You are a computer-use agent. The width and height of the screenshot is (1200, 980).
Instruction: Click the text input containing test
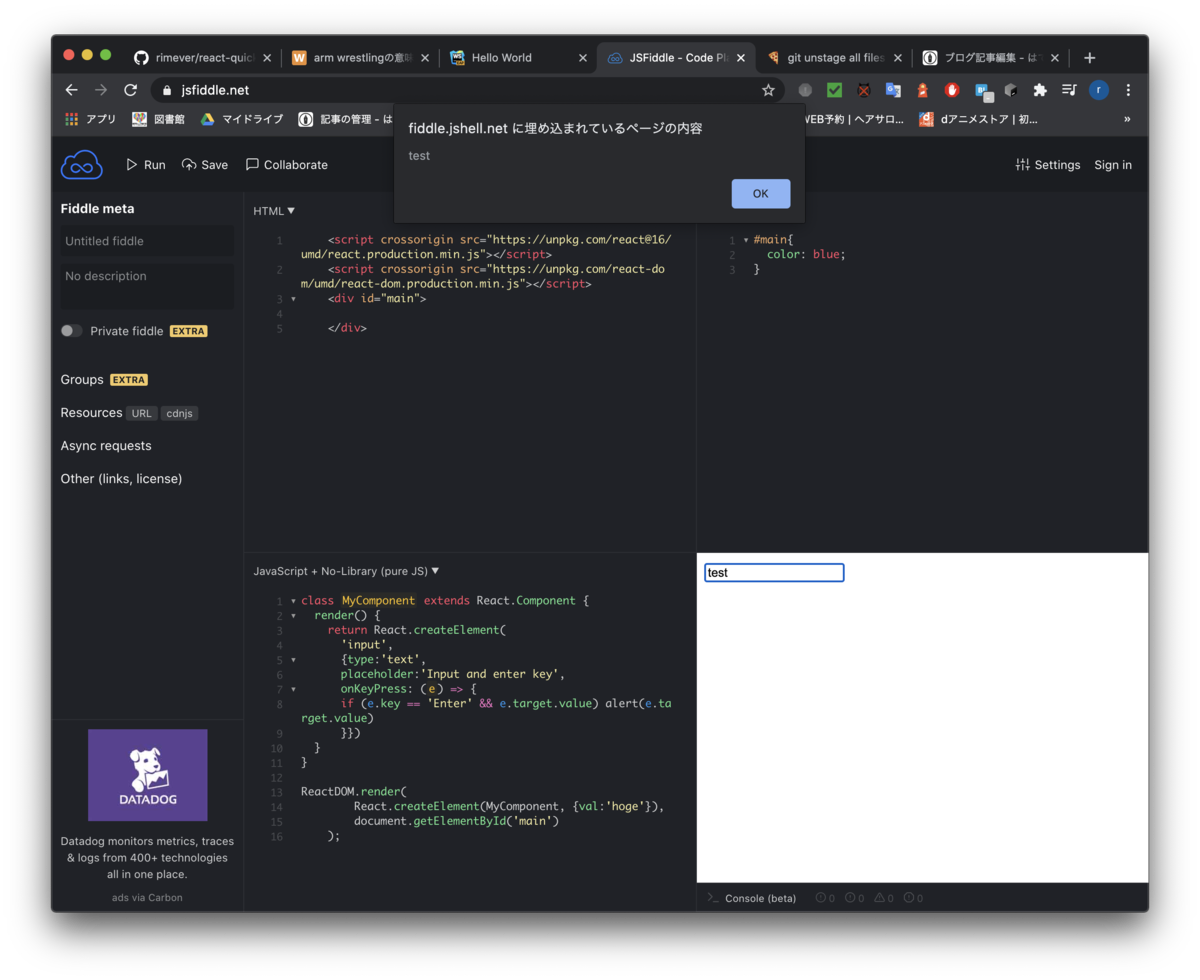pos(774,573)
